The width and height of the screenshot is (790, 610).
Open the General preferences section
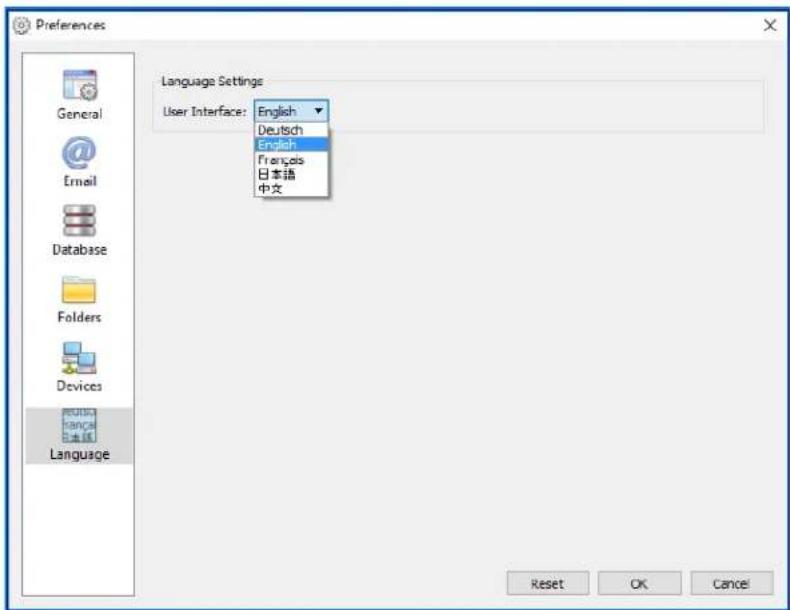coord(79,95)
